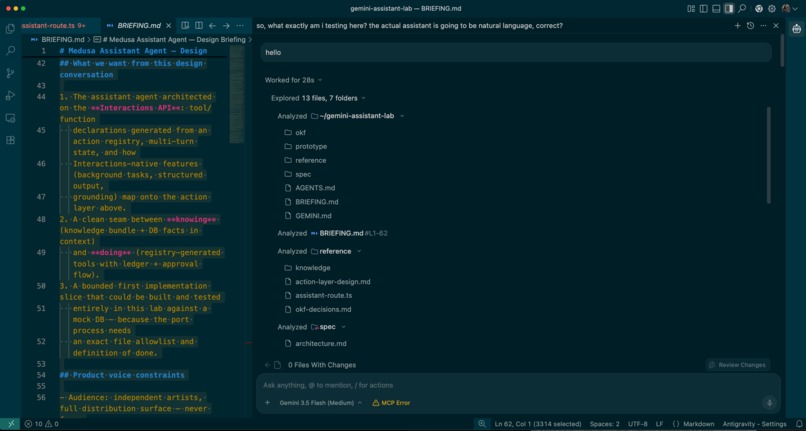Viewport: 806px width, 431px height.
Task: Click Ln 62, Col 1 to go to line
Action: point(538,424)
